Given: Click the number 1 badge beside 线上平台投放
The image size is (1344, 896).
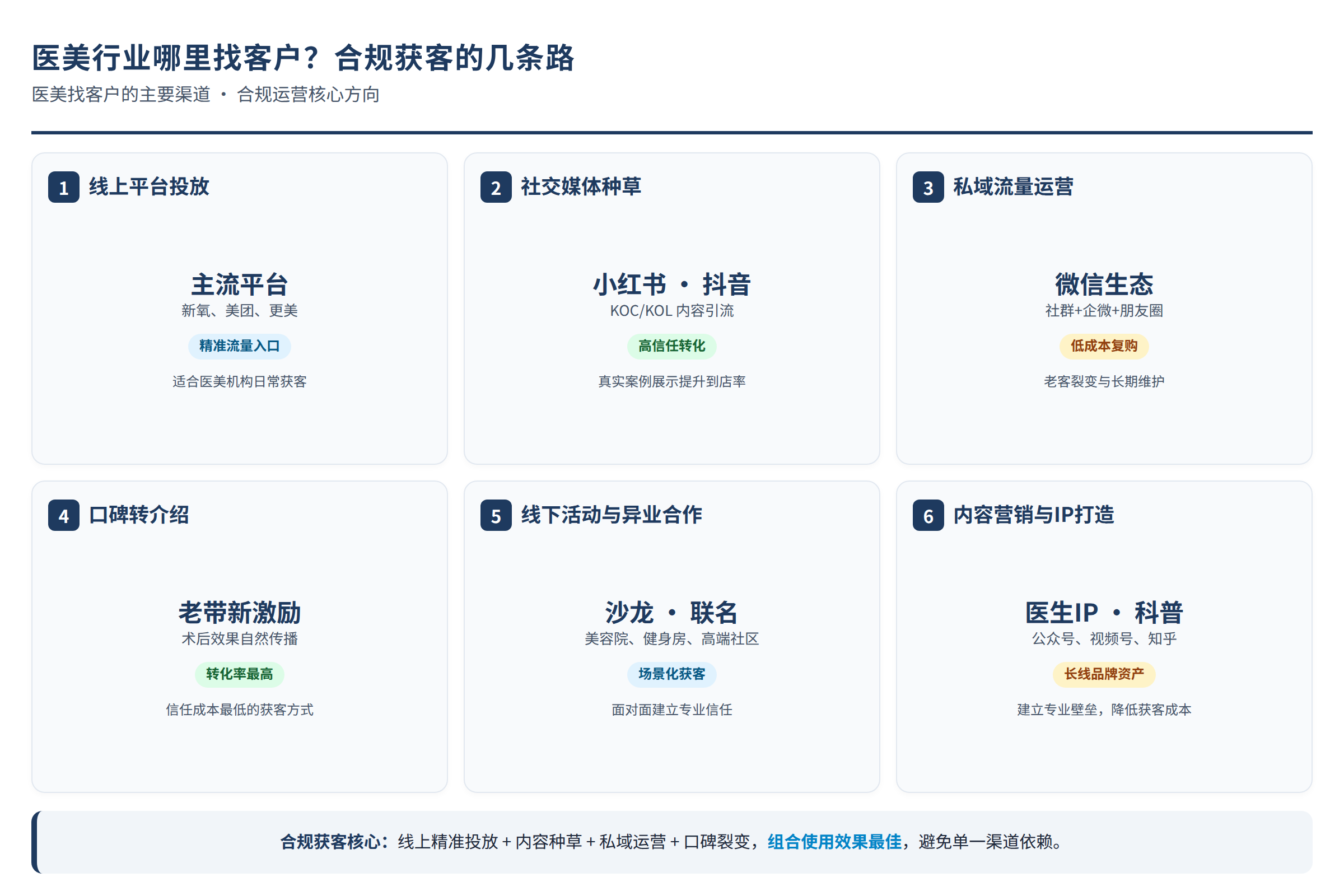Looking at the screenshot, I should pos(63,188).
